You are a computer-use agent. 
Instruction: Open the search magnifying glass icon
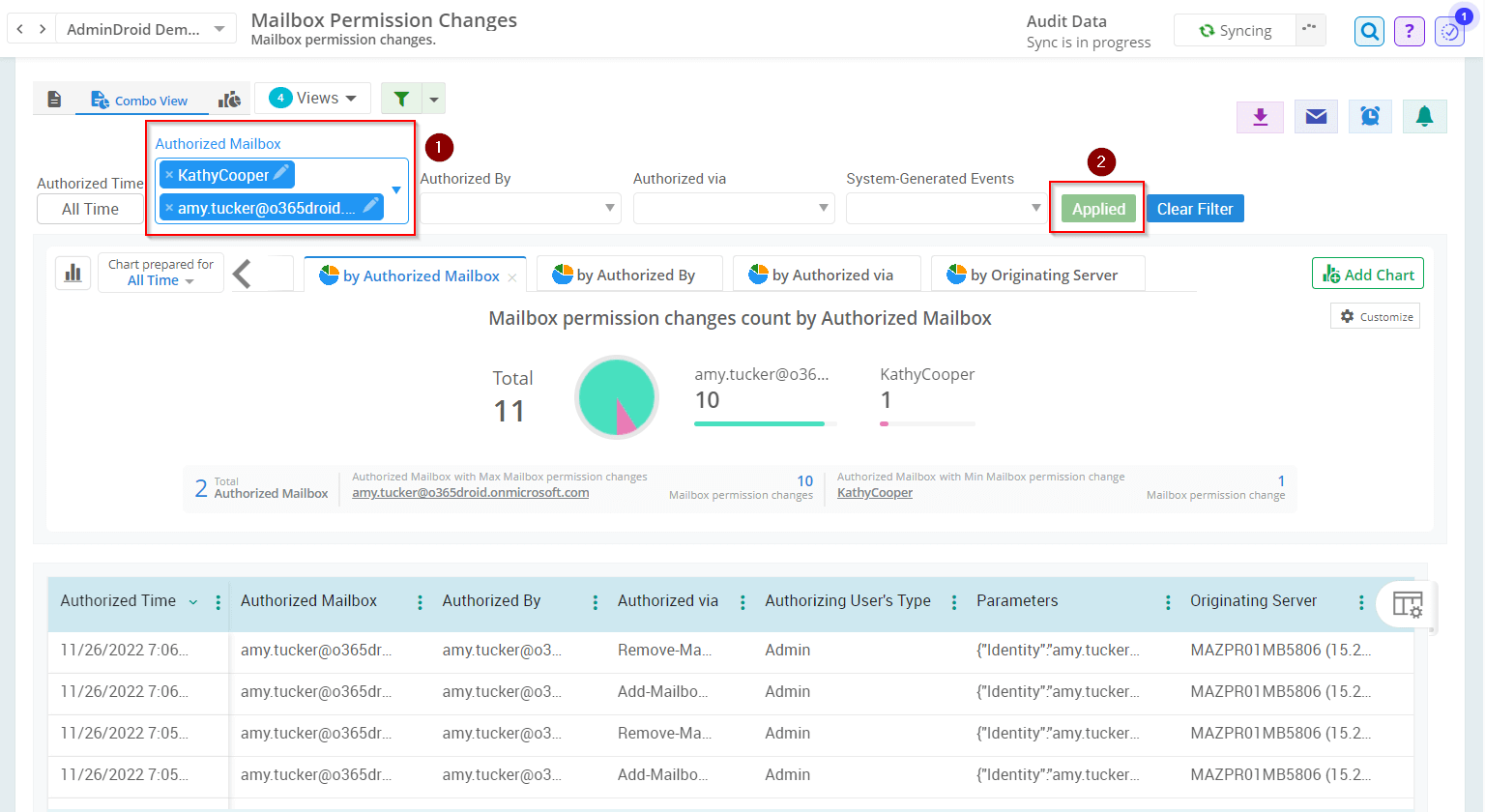(1369, 30)
